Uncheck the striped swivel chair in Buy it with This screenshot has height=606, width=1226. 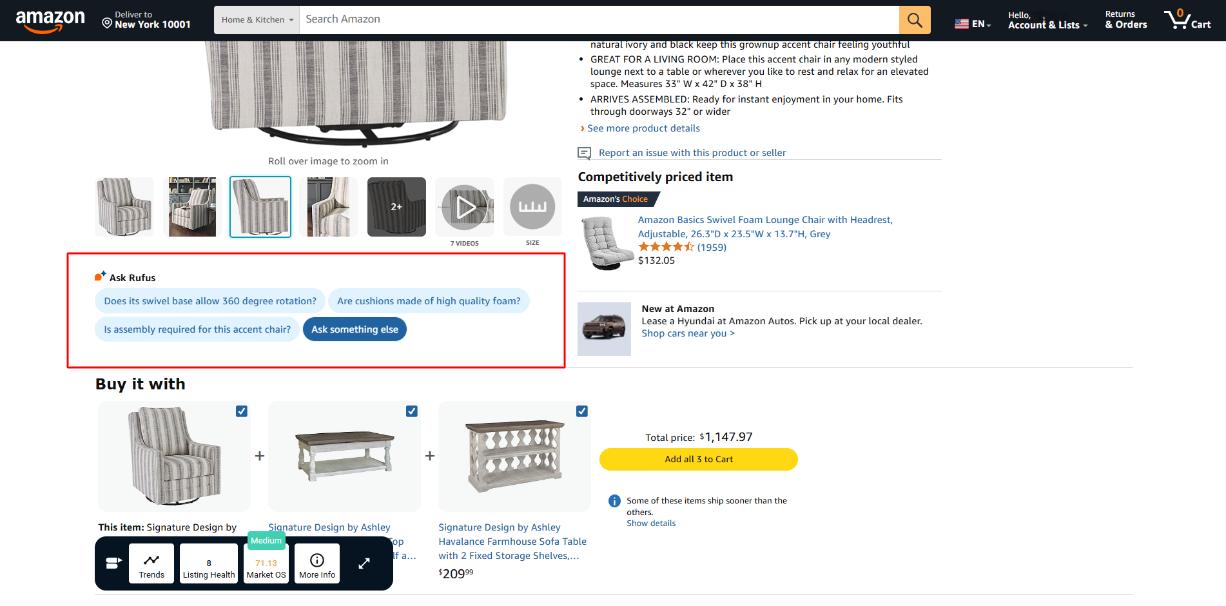(x=240, y=411)
